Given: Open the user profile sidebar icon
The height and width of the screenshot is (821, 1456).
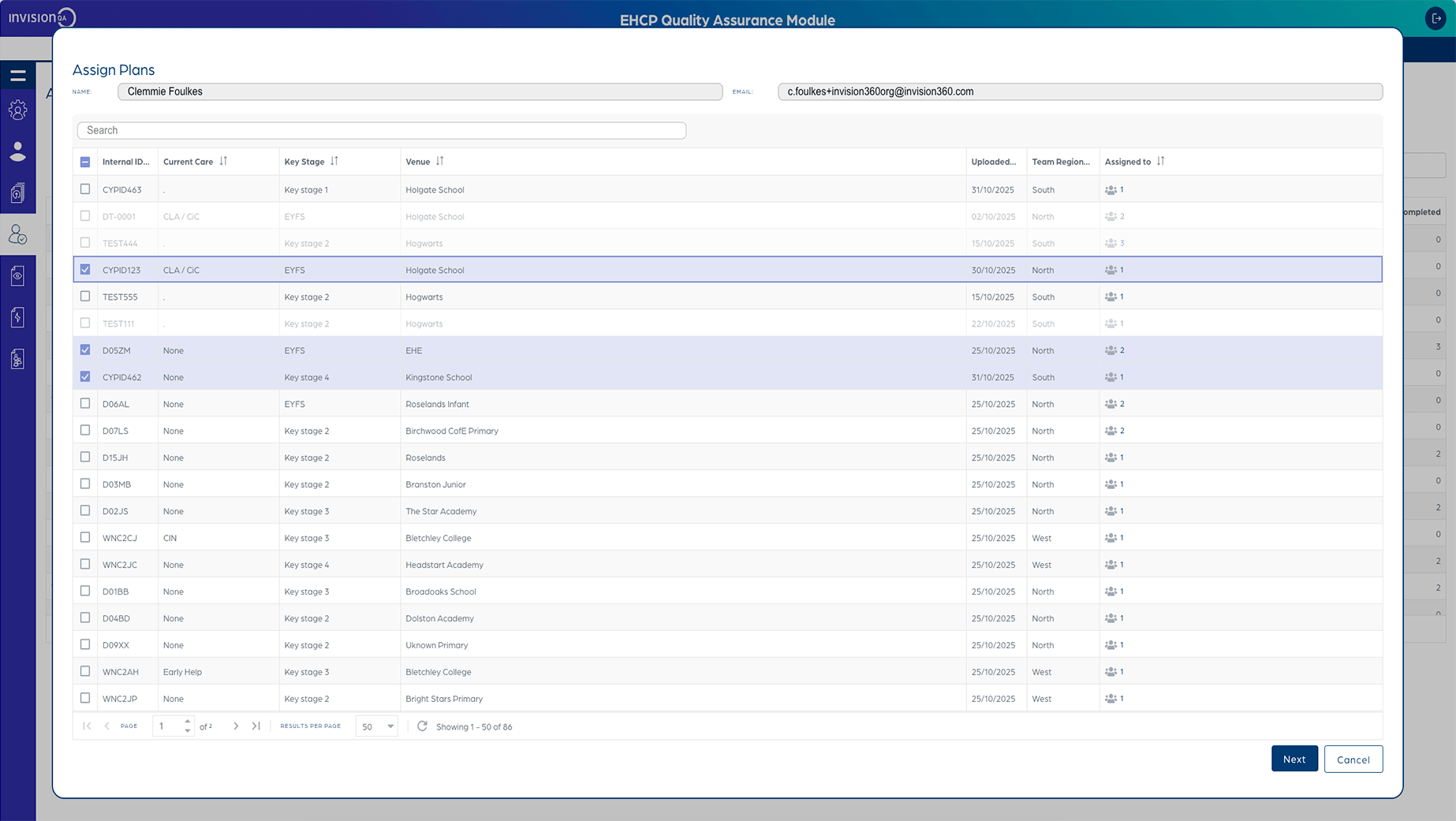Looking at the screenshot, I should (18, 152).
